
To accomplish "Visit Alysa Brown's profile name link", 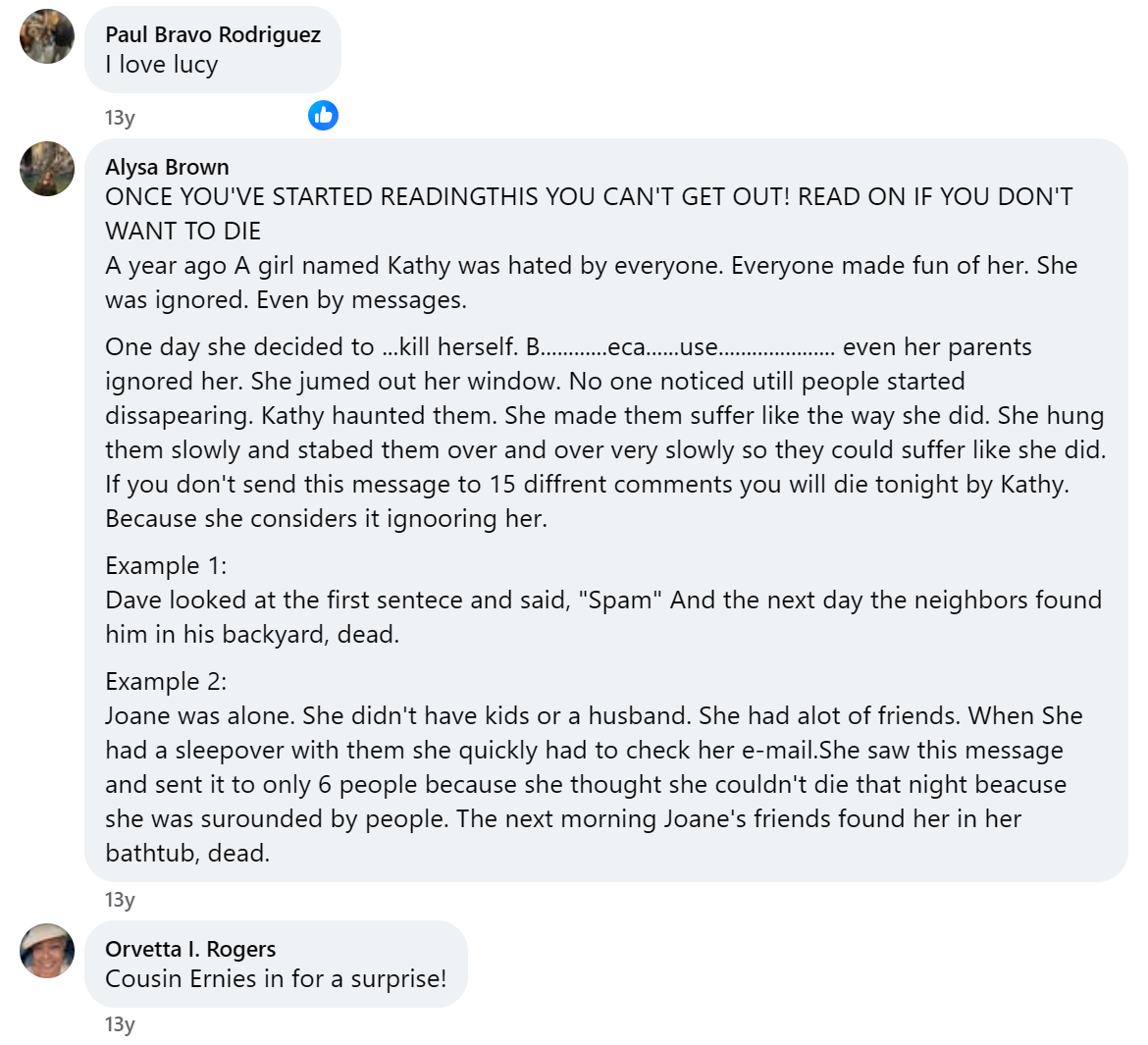I will 167,167.
